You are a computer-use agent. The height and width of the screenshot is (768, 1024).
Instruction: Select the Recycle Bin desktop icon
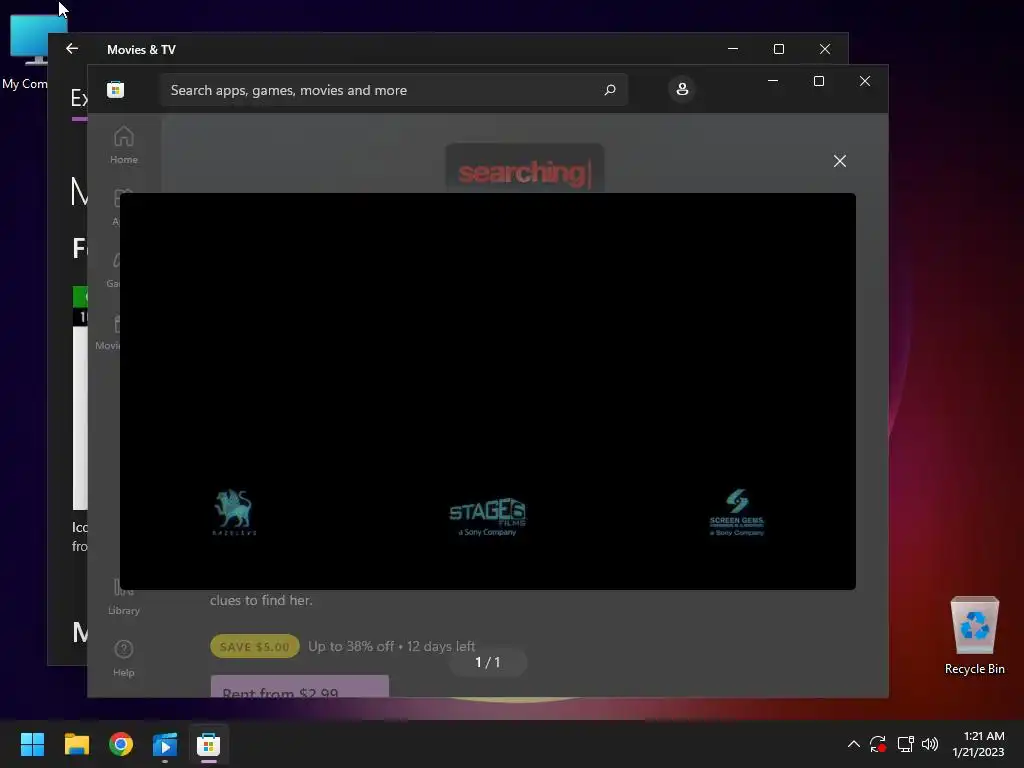pyautogui.click(x=974, y=635)
